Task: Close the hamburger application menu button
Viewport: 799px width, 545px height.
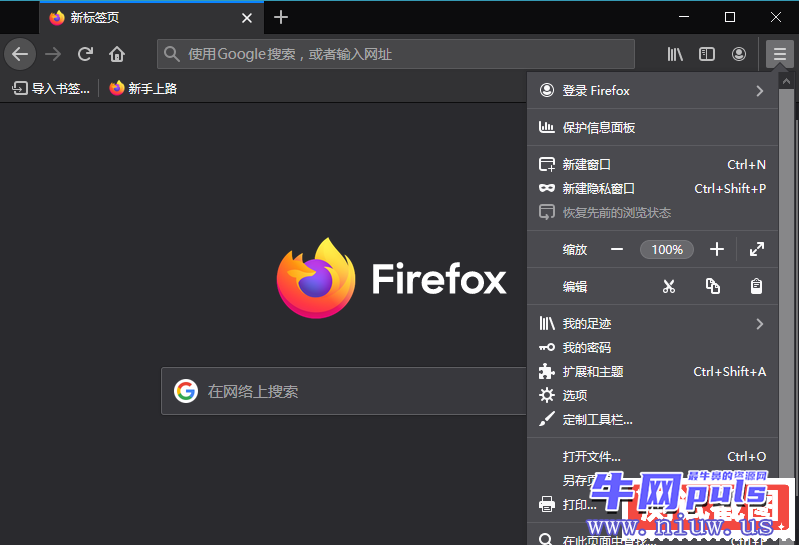Action: 780,54
